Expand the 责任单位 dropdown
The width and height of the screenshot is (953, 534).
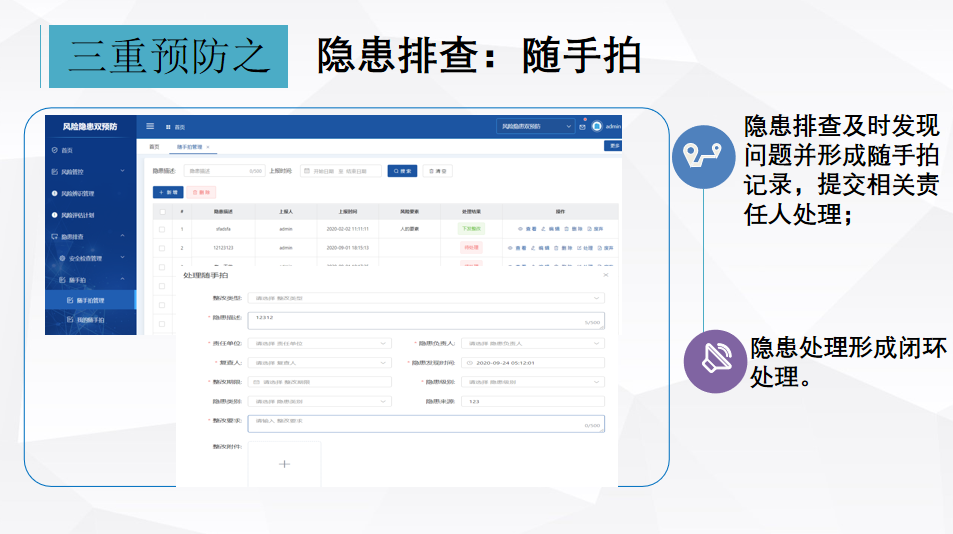[x=319, y=343]
